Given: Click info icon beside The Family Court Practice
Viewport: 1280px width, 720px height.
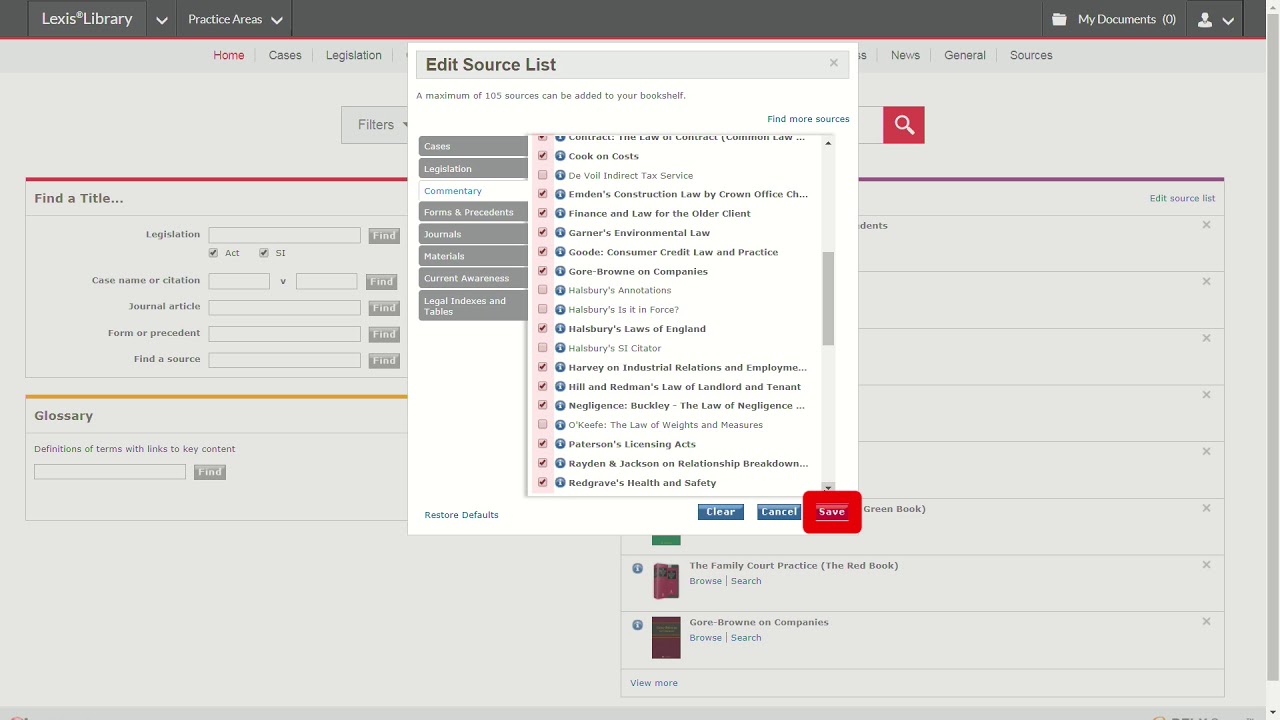Looking at the screenshot, I should (637, 568).
